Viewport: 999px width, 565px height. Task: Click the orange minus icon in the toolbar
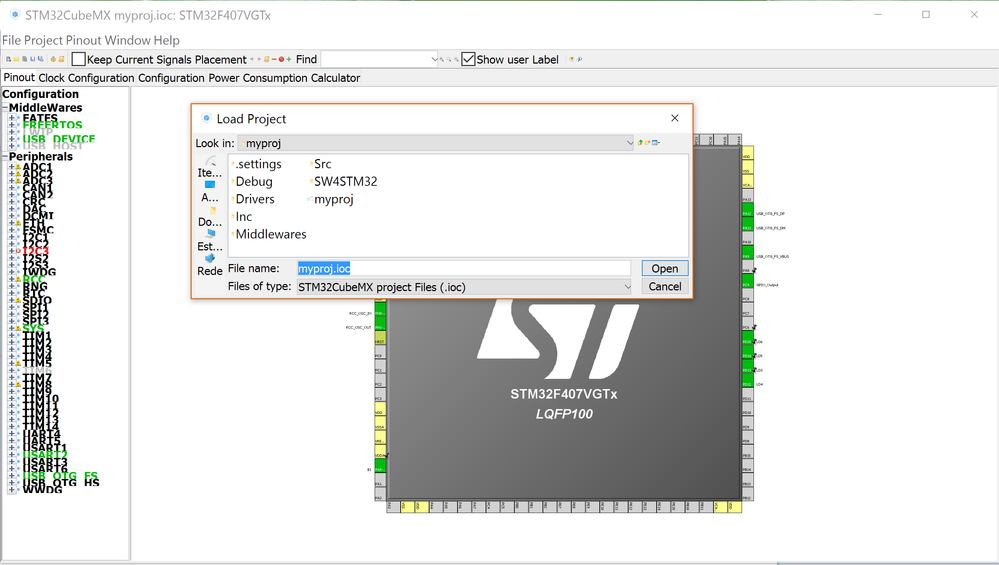(274, 59)
